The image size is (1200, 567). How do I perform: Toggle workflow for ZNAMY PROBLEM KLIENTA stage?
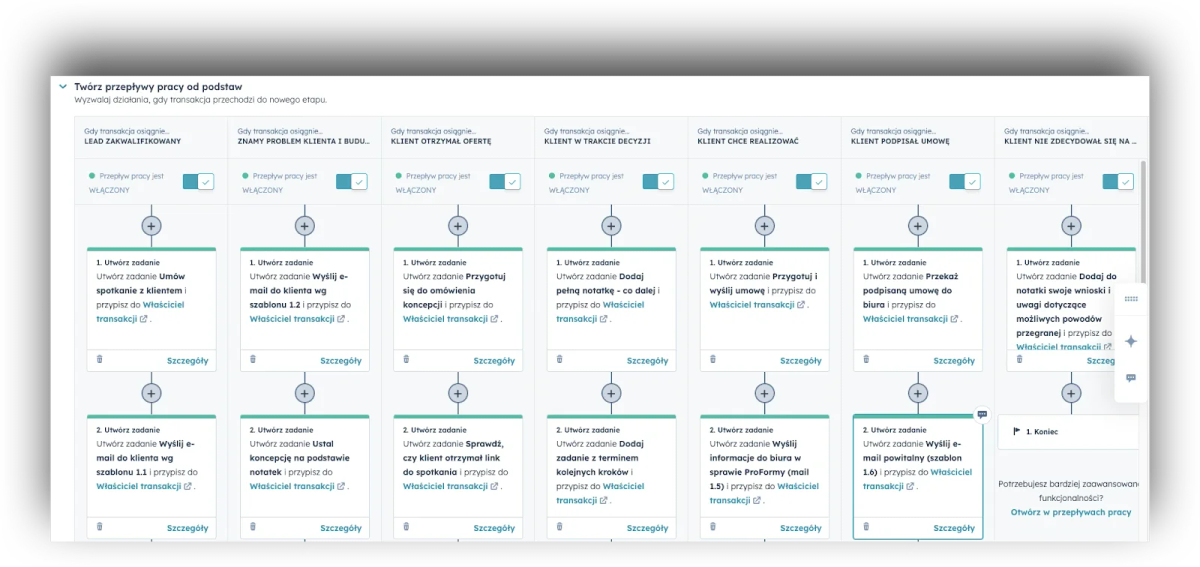[352, 182]
